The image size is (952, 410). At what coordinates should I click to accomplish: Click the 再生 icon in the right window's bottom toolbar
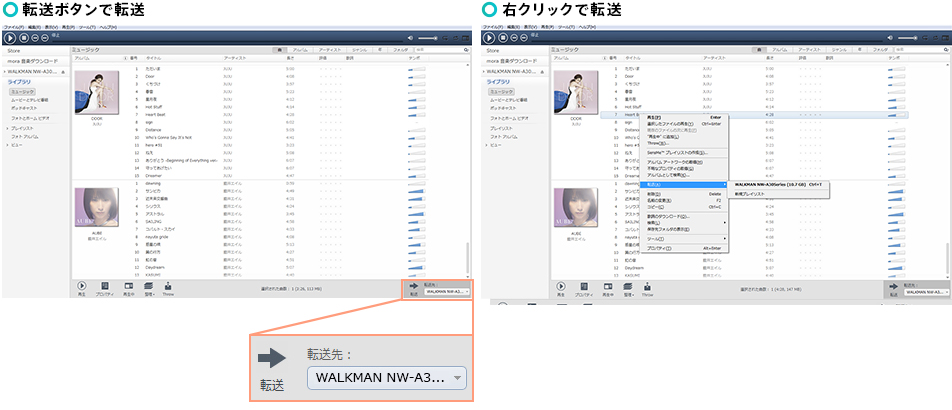[562, 288]
